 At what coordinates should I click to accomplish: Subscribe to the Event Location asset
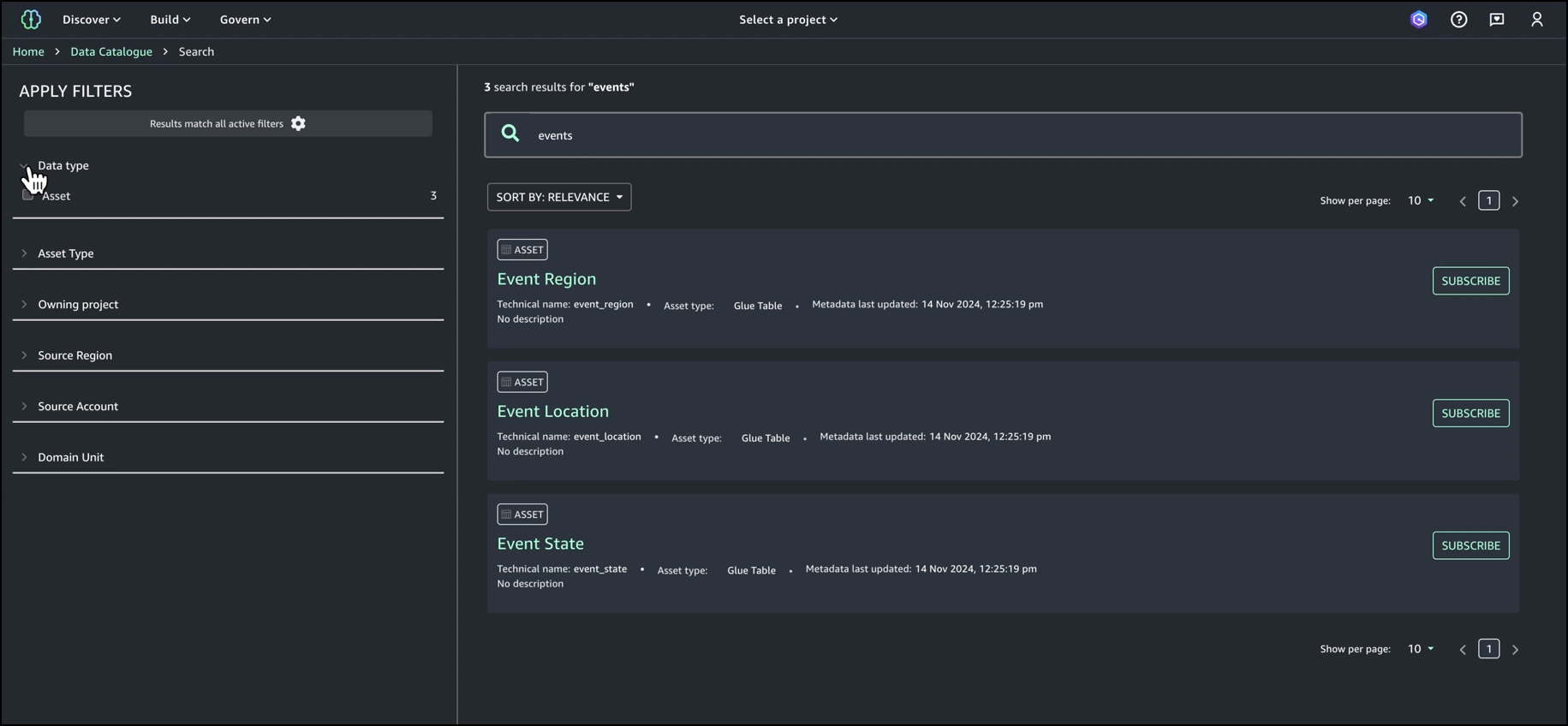[1471, 414]
